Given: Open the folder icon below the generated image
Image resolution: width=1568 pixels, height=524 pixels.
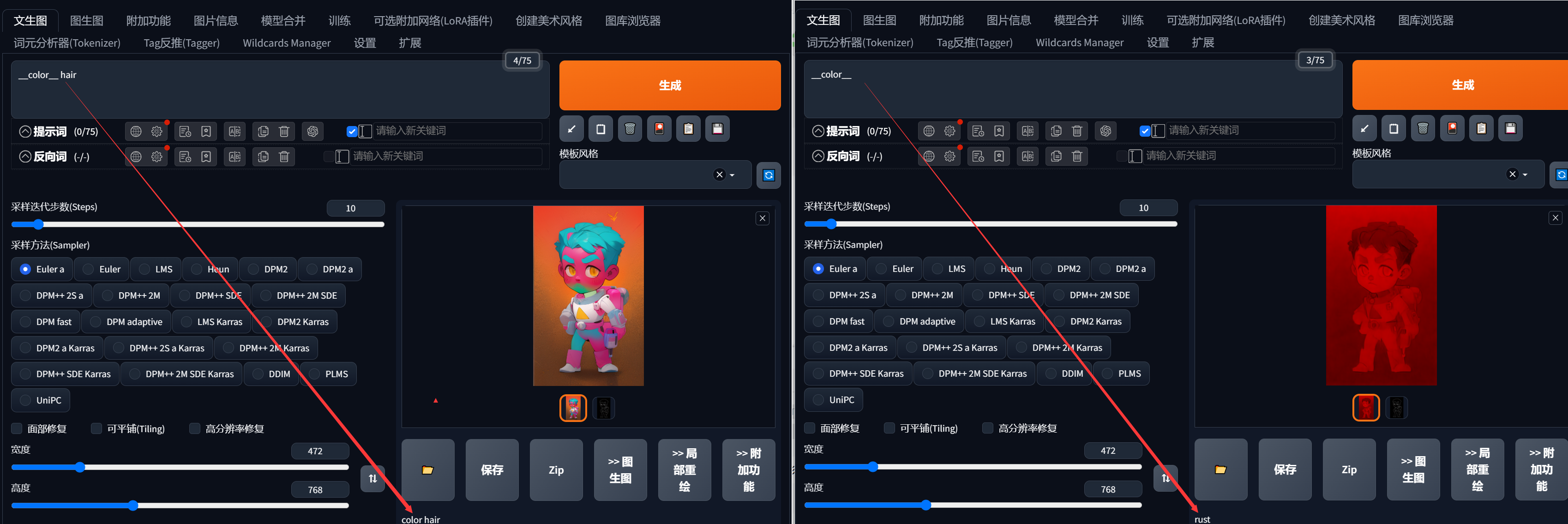Looking at the screenshot, I should tap(427, 470).
